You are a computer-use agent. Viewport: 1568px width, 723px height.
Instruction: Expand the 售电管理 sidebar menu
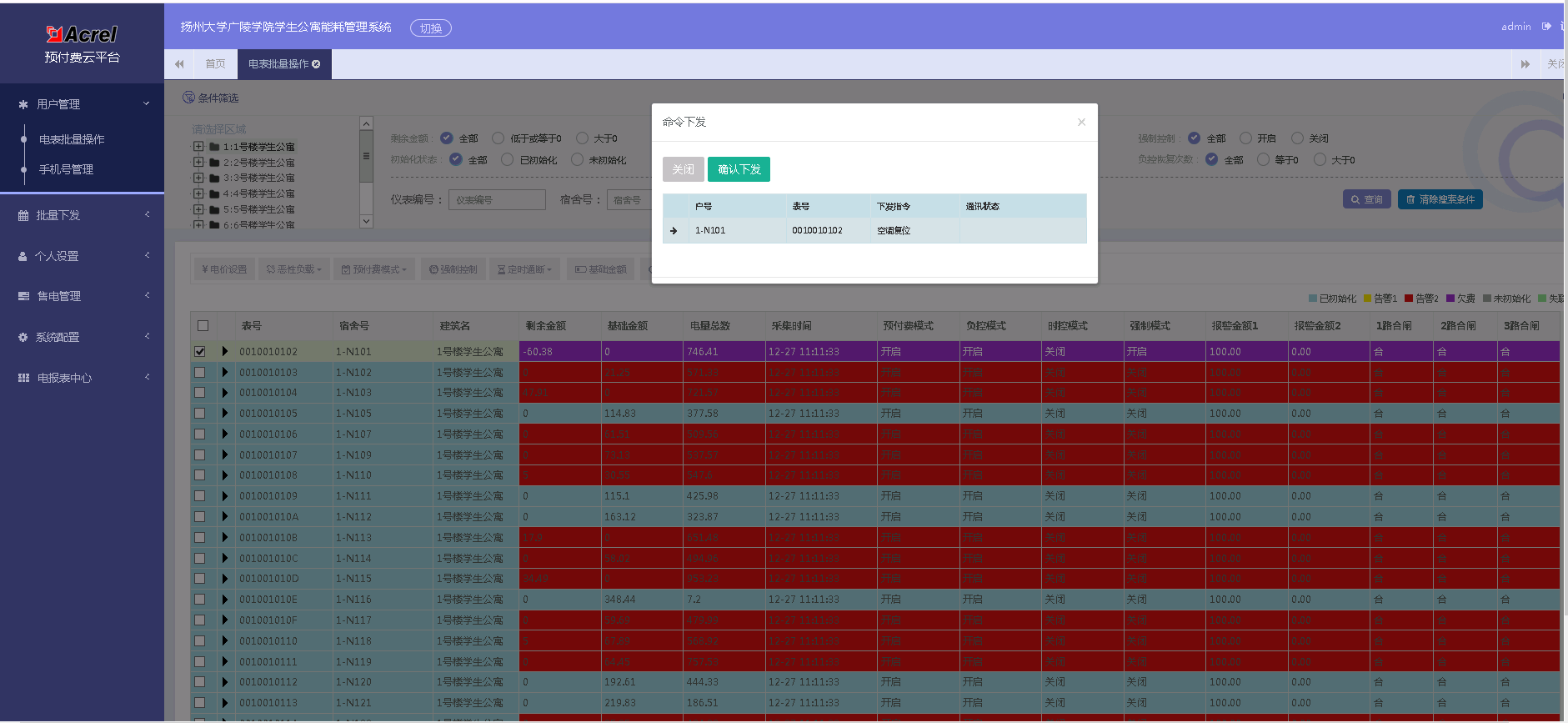82,296
